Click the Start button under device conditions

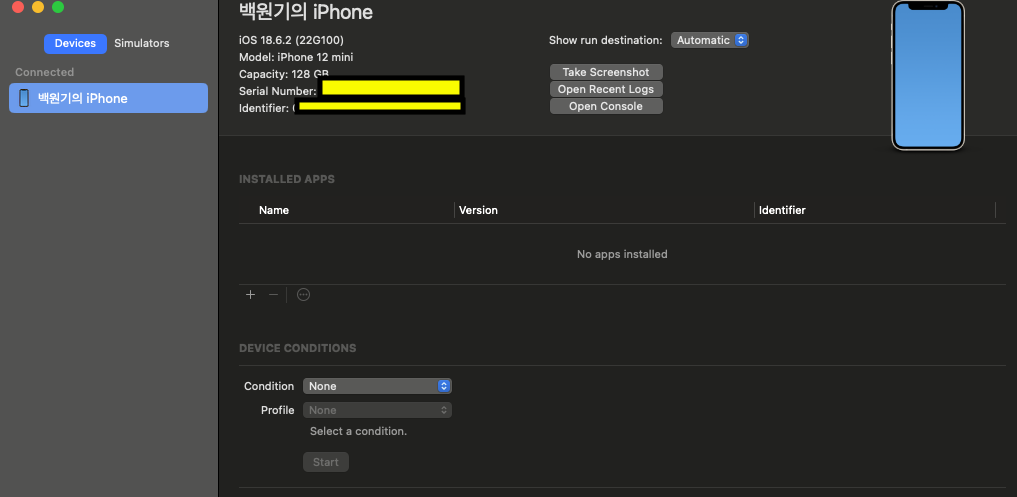tap(326, 462)
